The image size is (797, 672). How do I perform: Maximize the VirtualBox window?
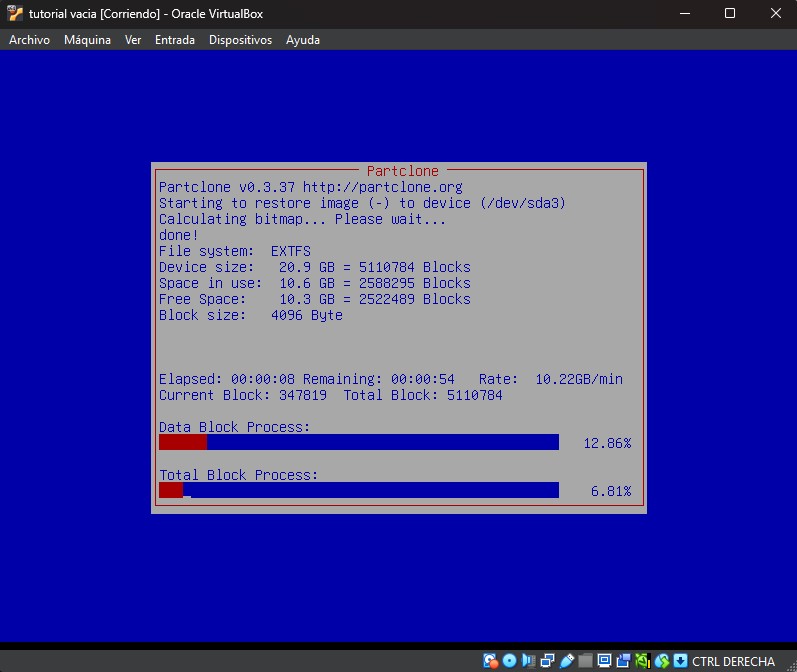(x=730, y=14)
